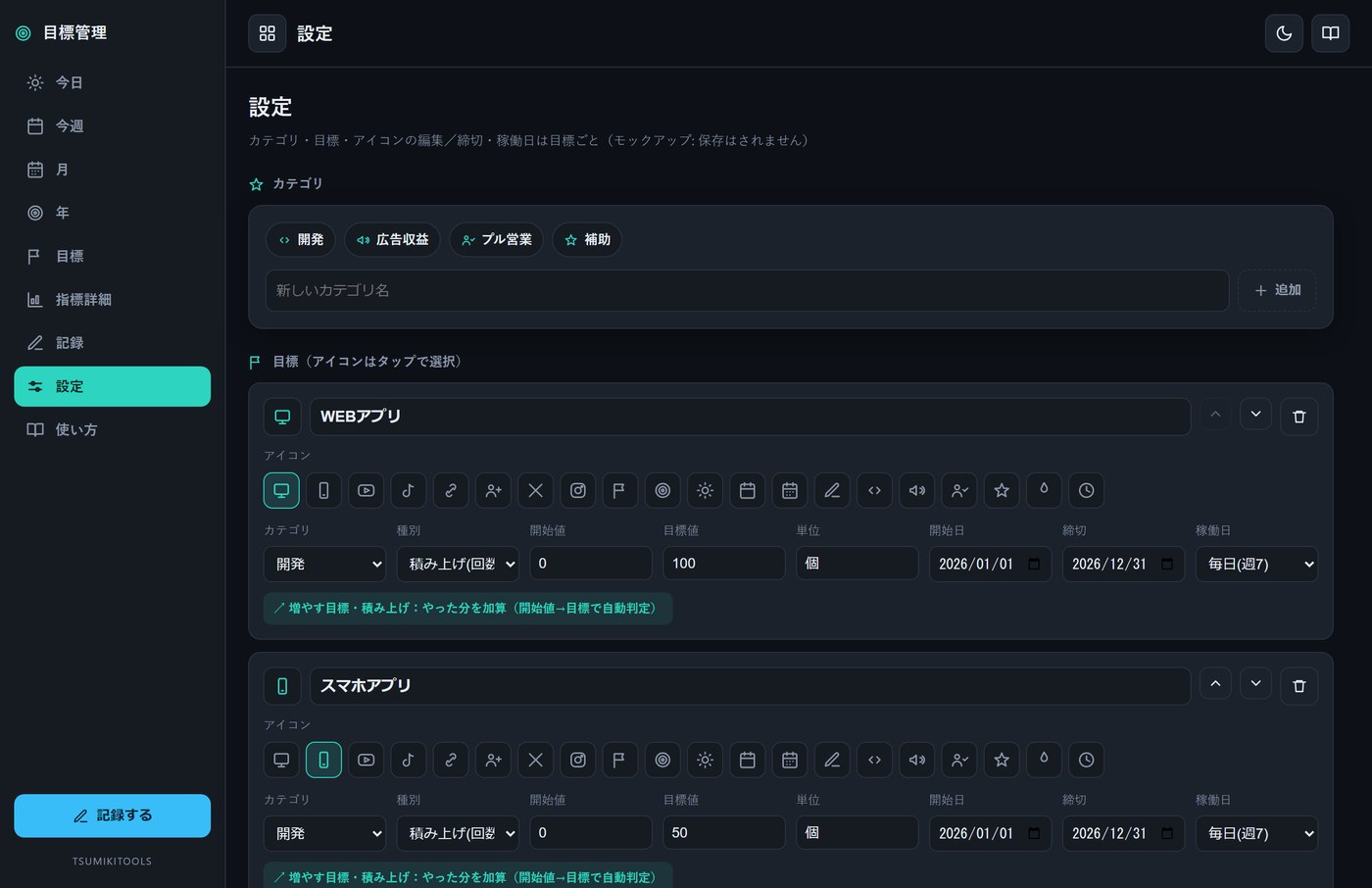Select megaphone icon in WEBアプリ row
This screenshot has width=1372, height=888.
917,490
